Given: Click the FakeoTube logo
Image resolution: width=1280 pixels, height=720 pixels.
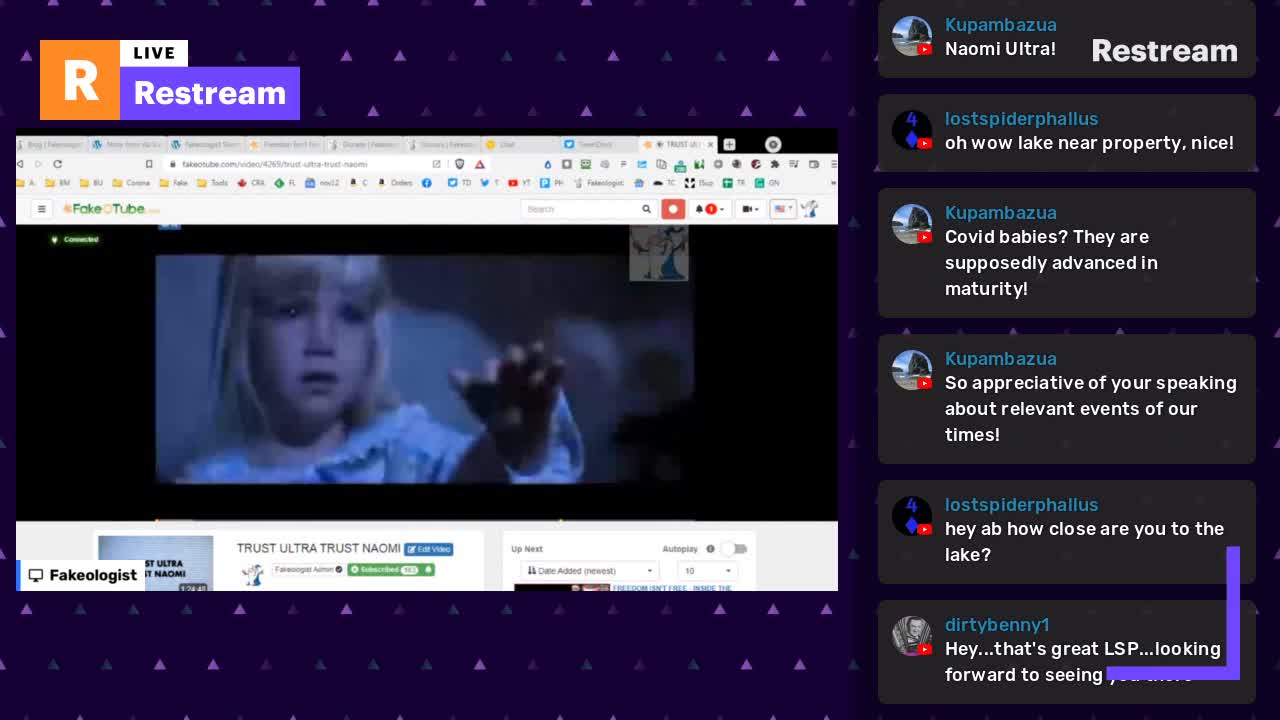Looking at the screenshot, I should pyautogui.click(x=110, y=209).
